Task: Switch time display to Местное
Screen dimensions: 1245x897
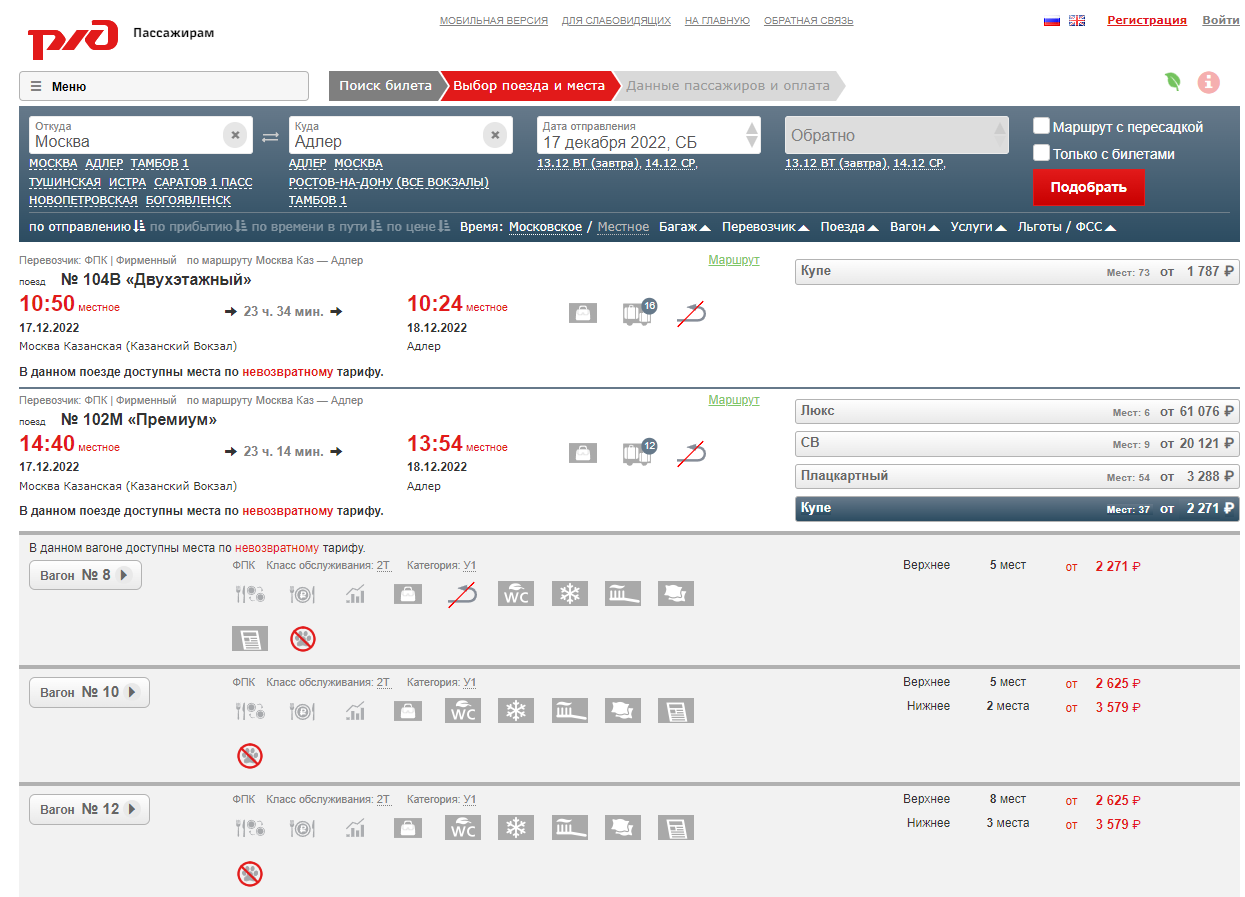Action: pyautogui.click(x=623, y=227)
